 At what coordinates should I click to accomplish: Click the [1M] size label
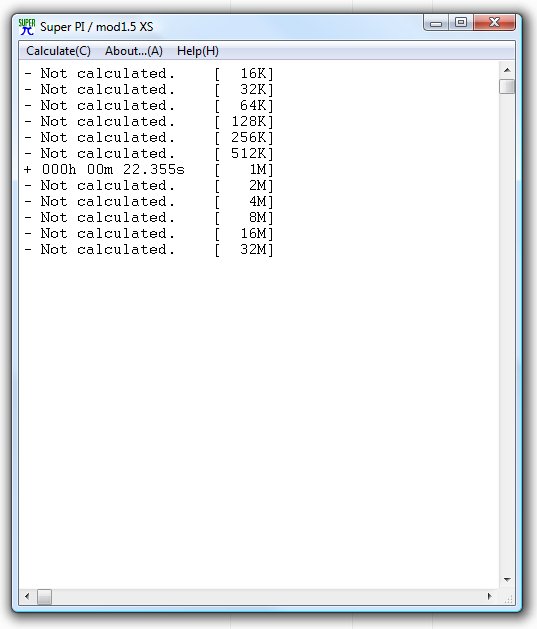tap(244, 170)
